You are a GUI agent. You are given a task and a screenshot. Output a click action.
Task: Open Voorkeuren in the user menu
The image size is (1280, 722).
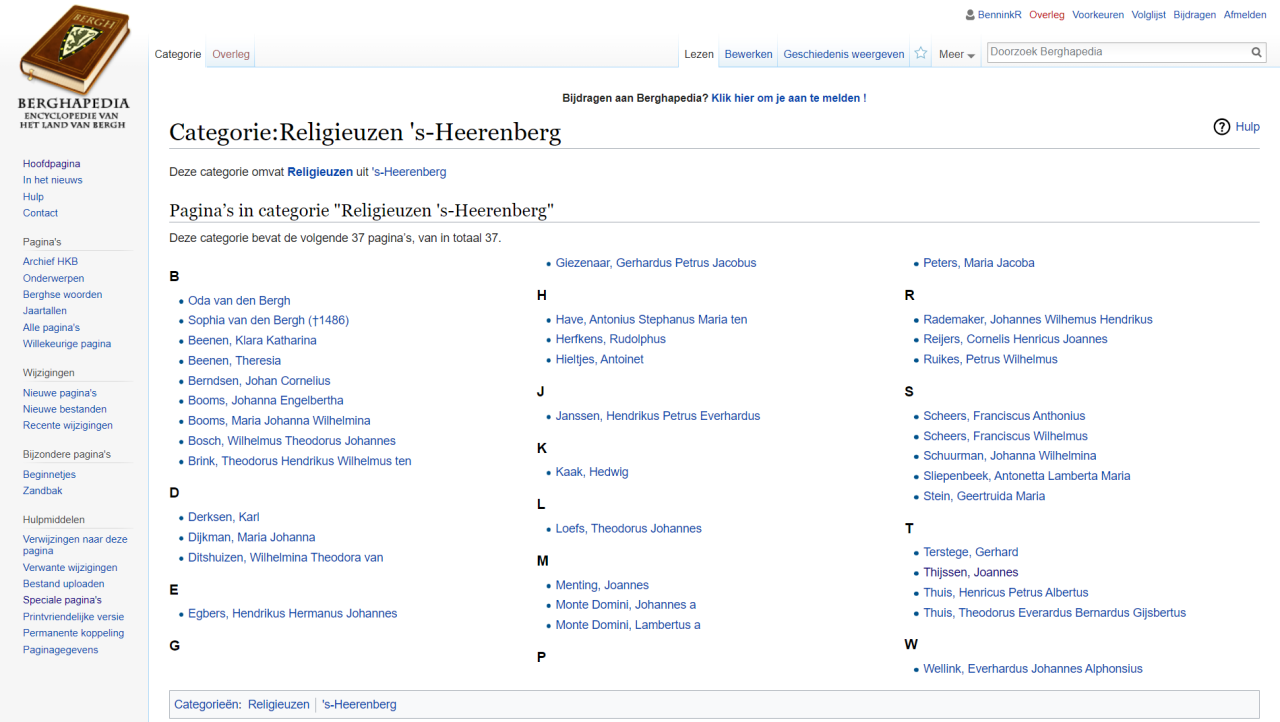coord(1098,15)
